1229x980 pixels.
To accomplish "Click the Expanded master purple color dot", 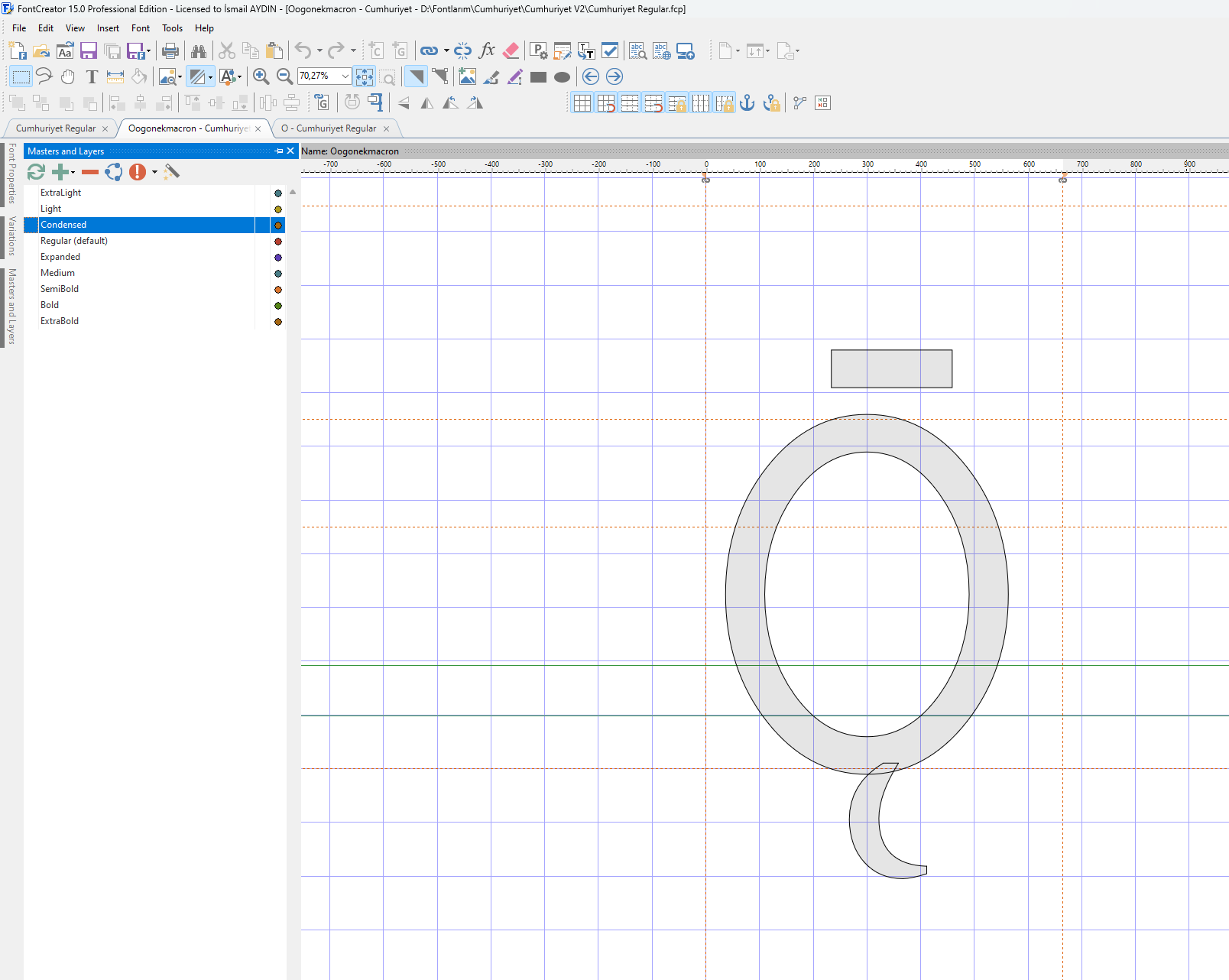I will pos(278,258).
